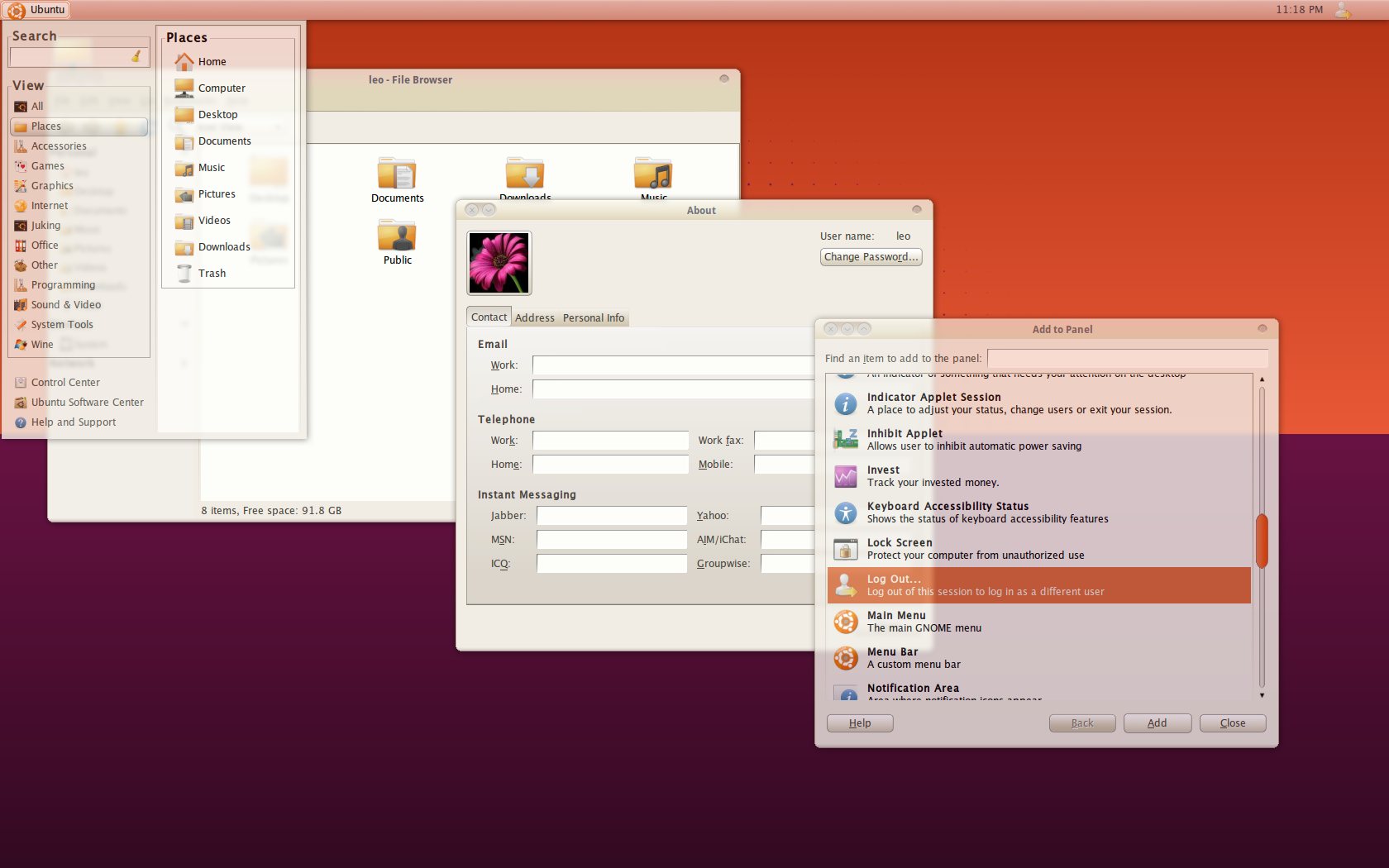
Task: Open the Accessories category
Action: [79, 146]
